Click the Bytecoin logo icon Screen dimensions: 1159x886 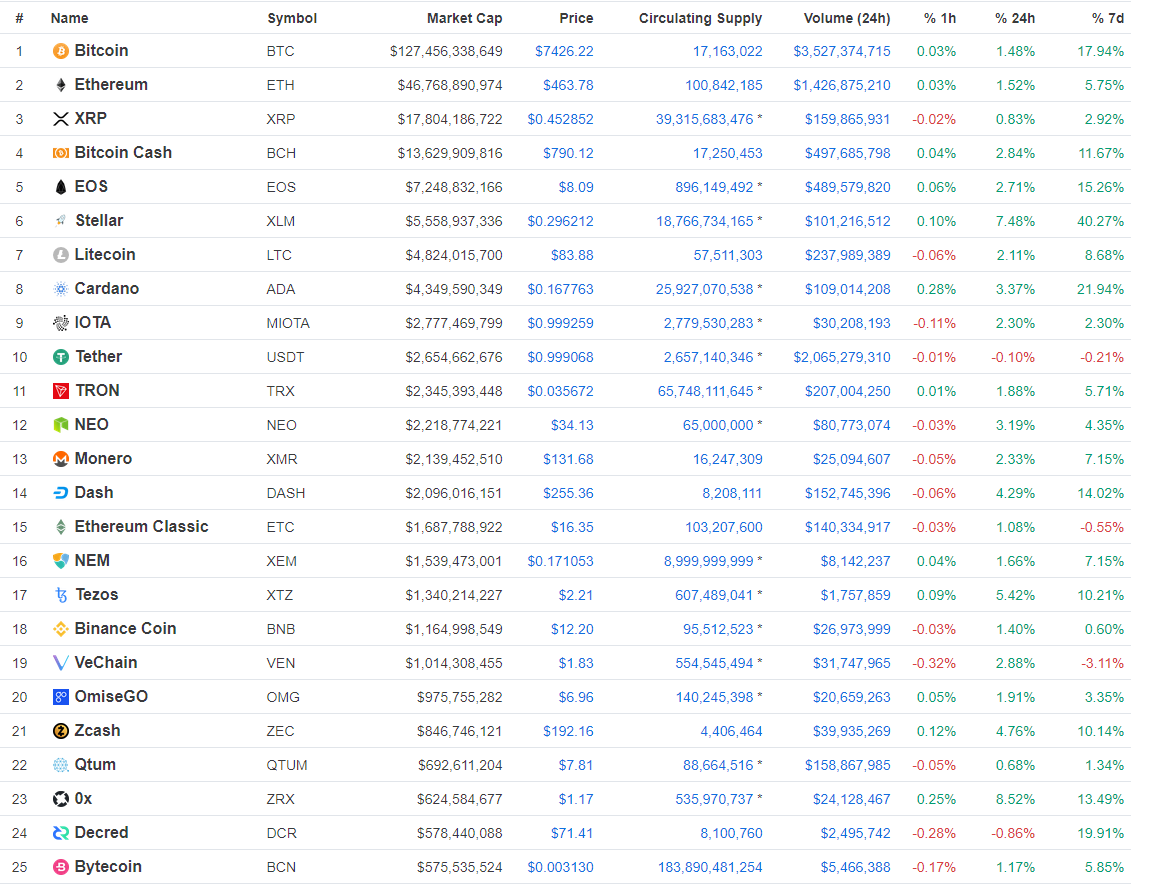(x=61, y=867)
